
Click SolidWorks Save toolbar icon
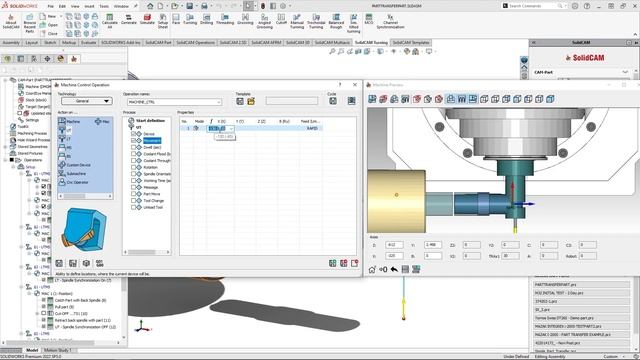pos(190,6)
